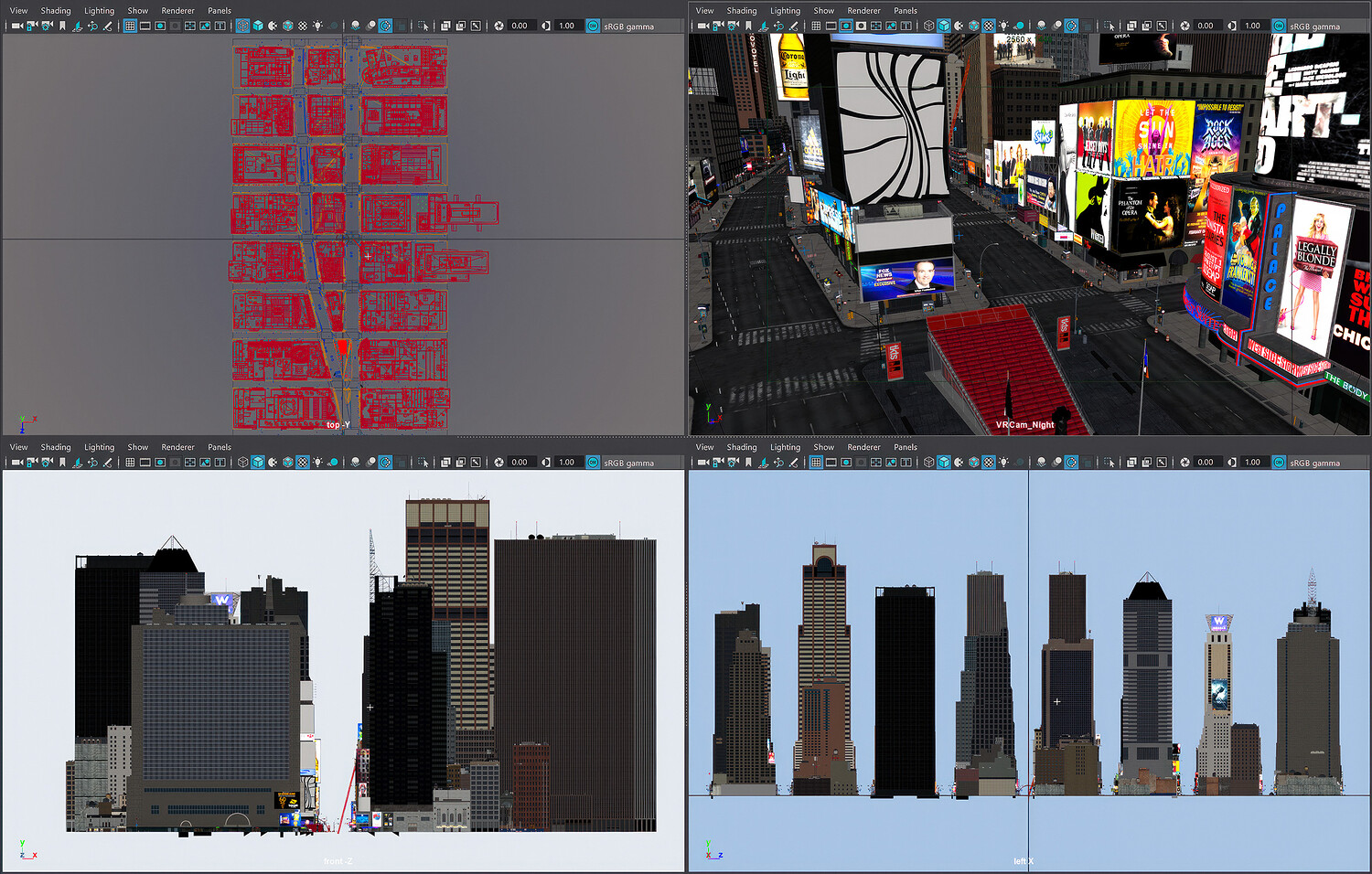Open Camera Attributes in top view panel
The width and height of the screenshot is (1372, 874).
pos(47,26)
